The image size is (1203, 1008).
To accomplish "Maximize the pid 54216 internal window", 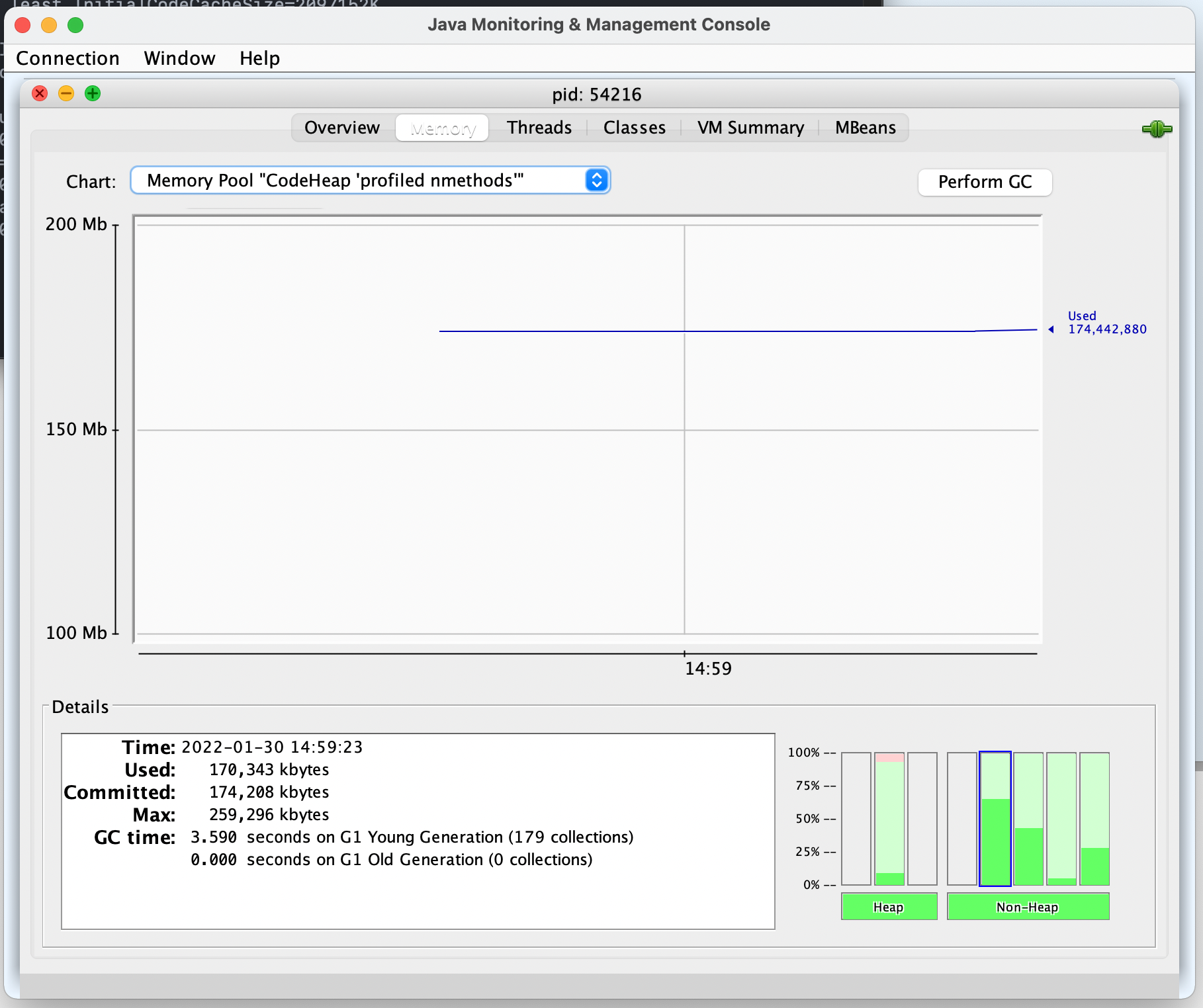I will [x=93, y=93].
